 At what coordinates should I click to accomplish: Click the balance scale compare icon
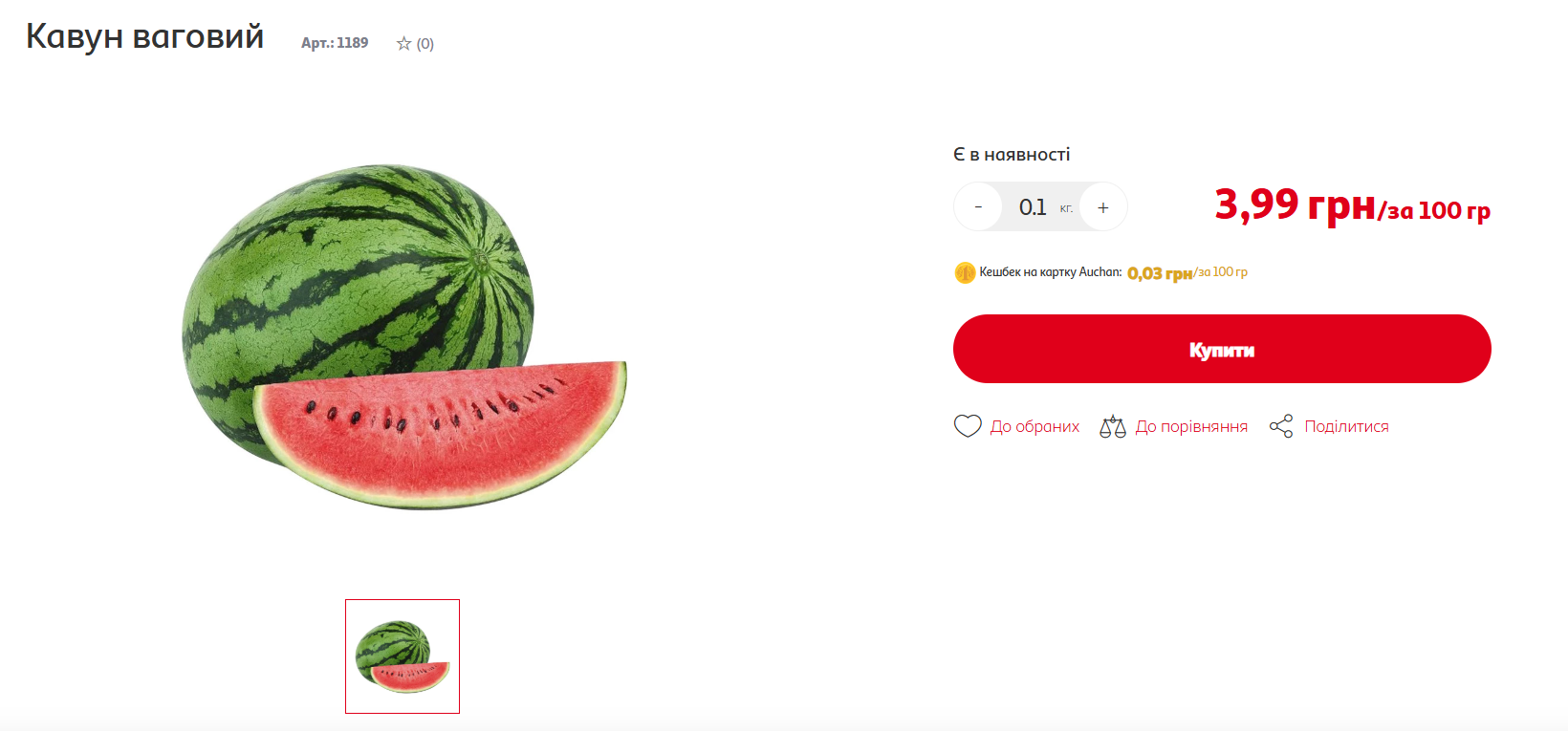point(1113,426)
